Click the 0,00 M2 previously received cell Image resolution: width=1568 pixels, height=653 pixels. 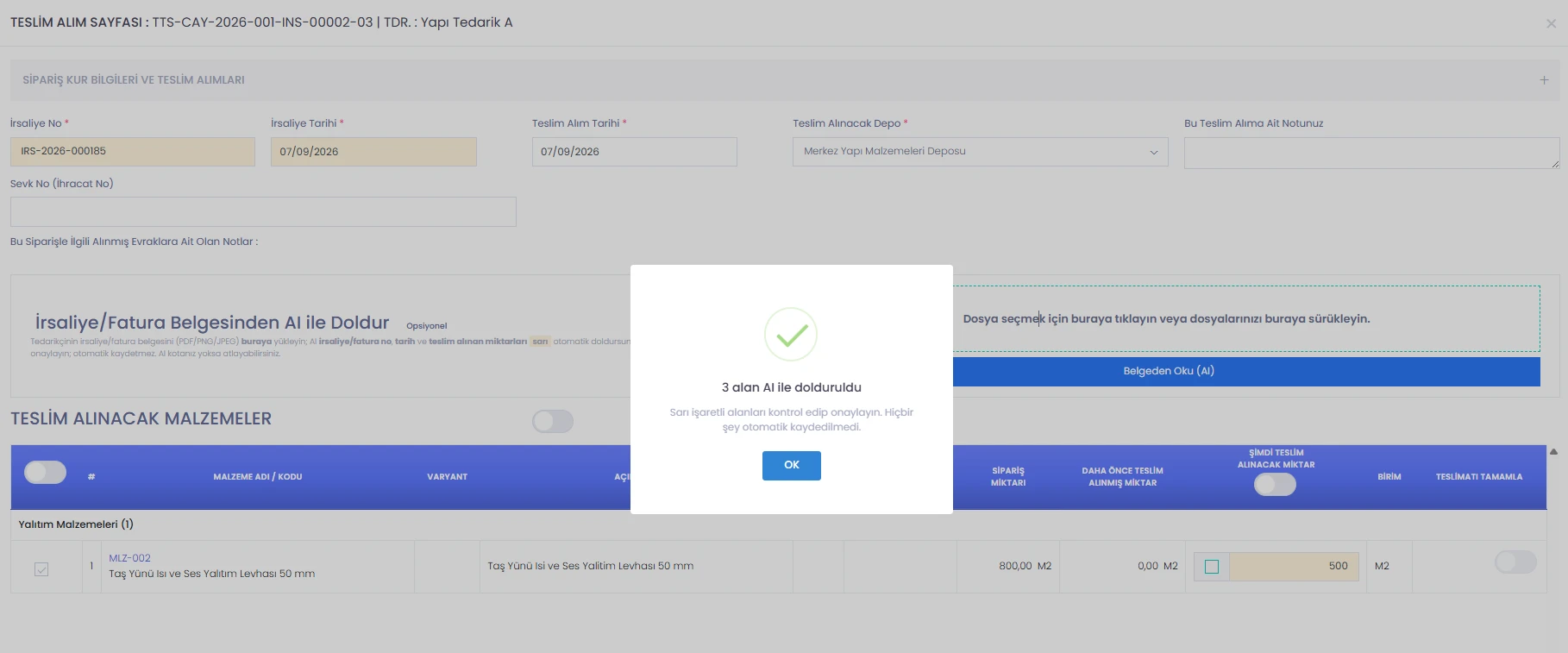(1122, 567)
